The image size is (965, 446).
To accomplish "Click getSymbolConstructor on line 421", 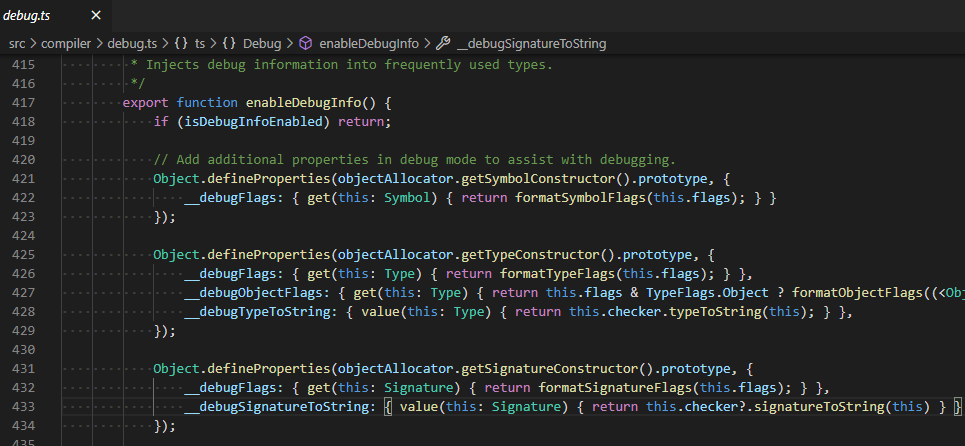I will [539, 179].
